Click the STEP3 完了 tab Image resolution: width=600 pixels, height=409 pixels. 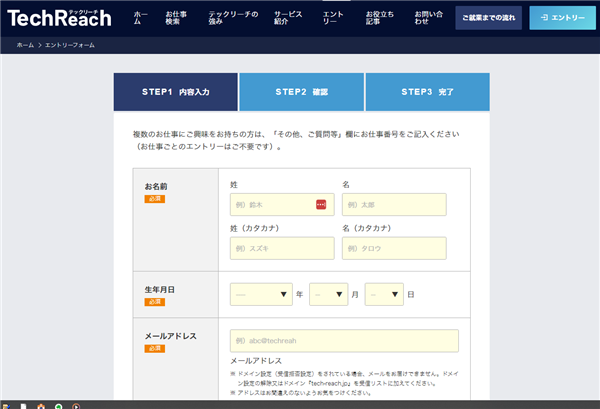427,92
